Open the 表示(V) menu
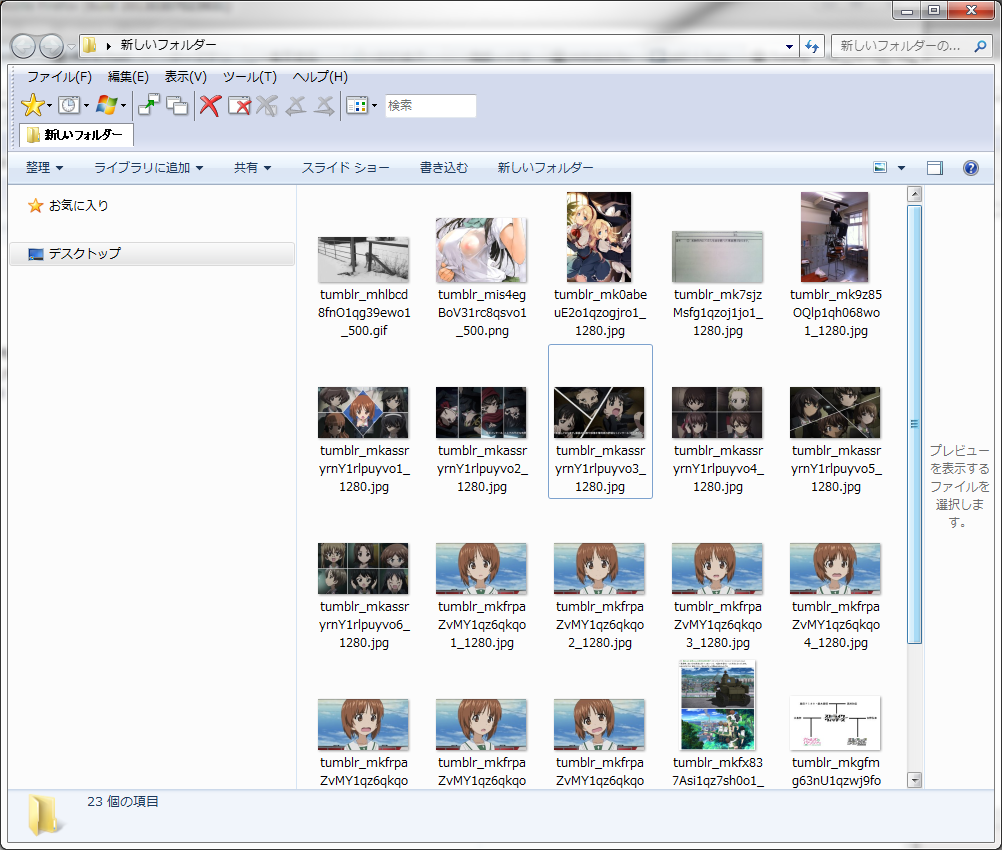 pyautogui.click(x=185, y=77)
